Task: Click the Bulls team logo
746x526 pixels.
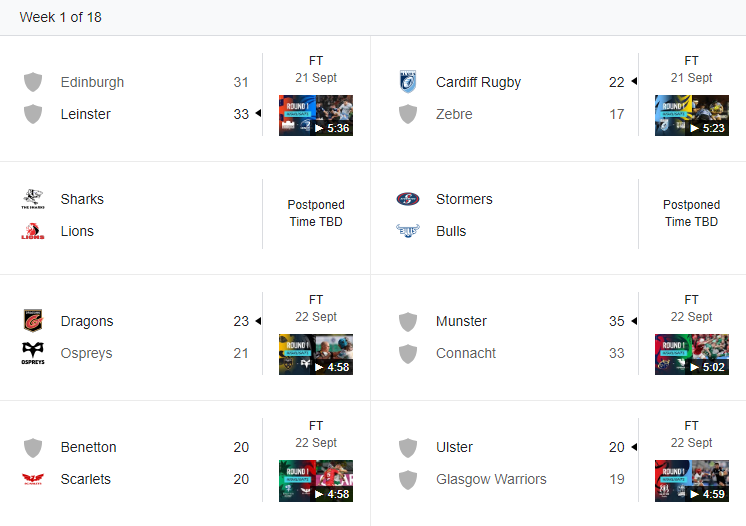Action: click(408, 231)
